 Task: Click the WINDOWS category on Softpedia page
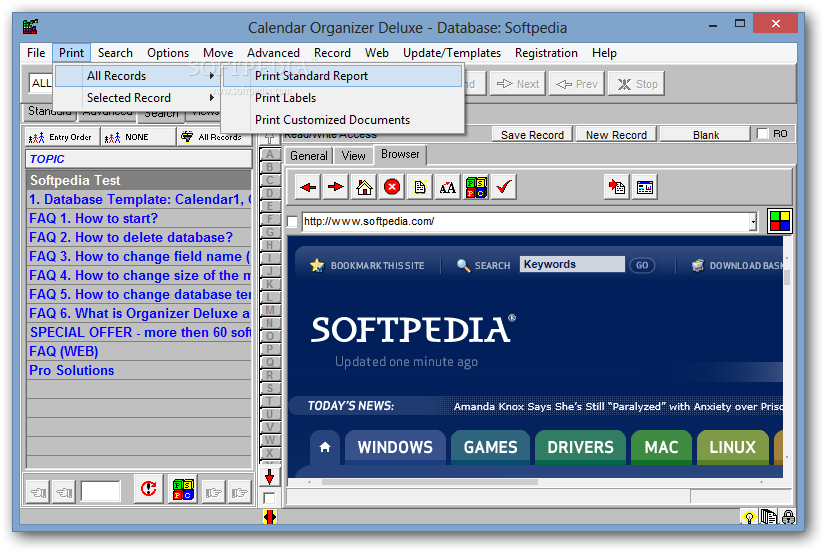click(x=395, y=447)
